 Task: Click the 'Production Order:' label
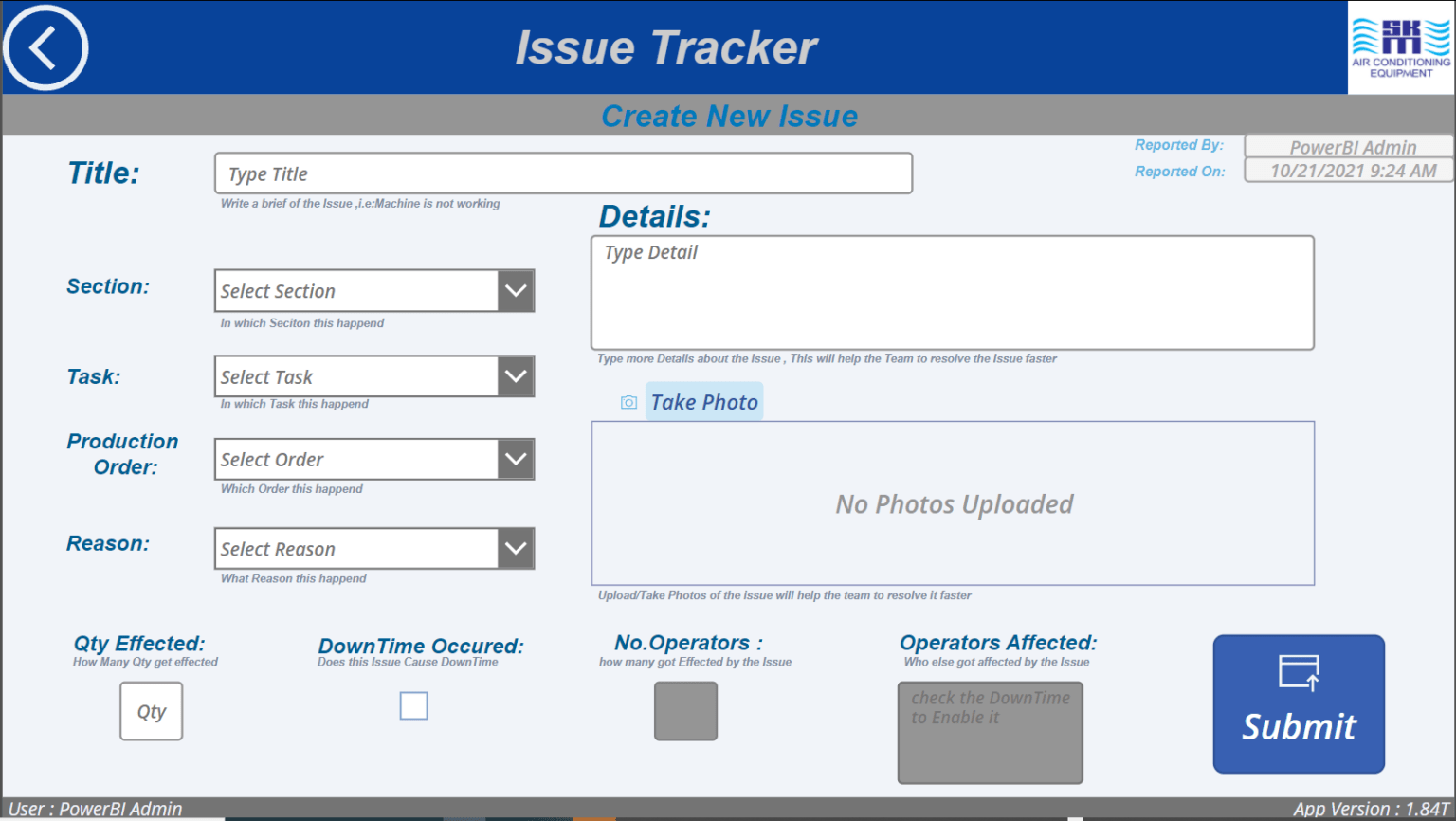point(123,454)
